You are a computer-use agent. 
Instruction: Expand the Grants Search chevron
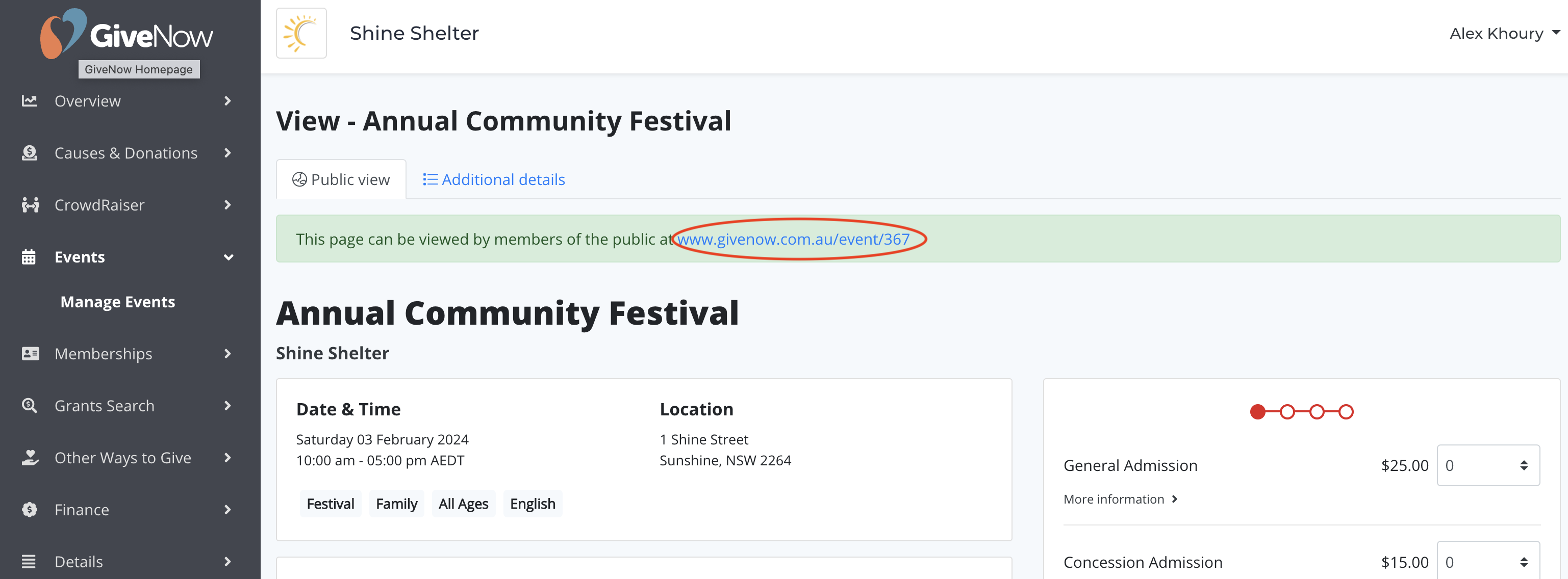(227, 406)
